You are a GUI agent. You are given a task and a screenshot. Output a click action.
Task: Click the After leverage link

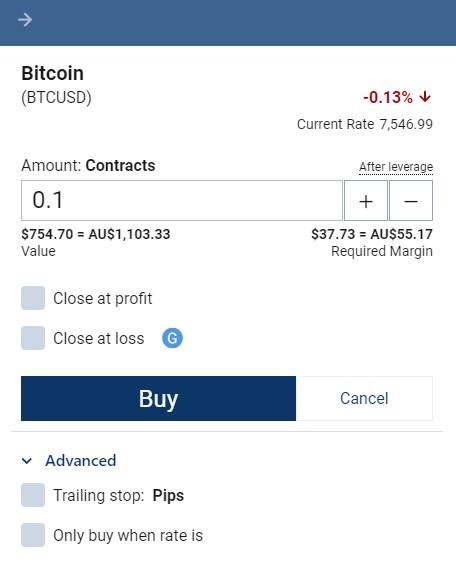pyautogui.click(x=396, y=167)
